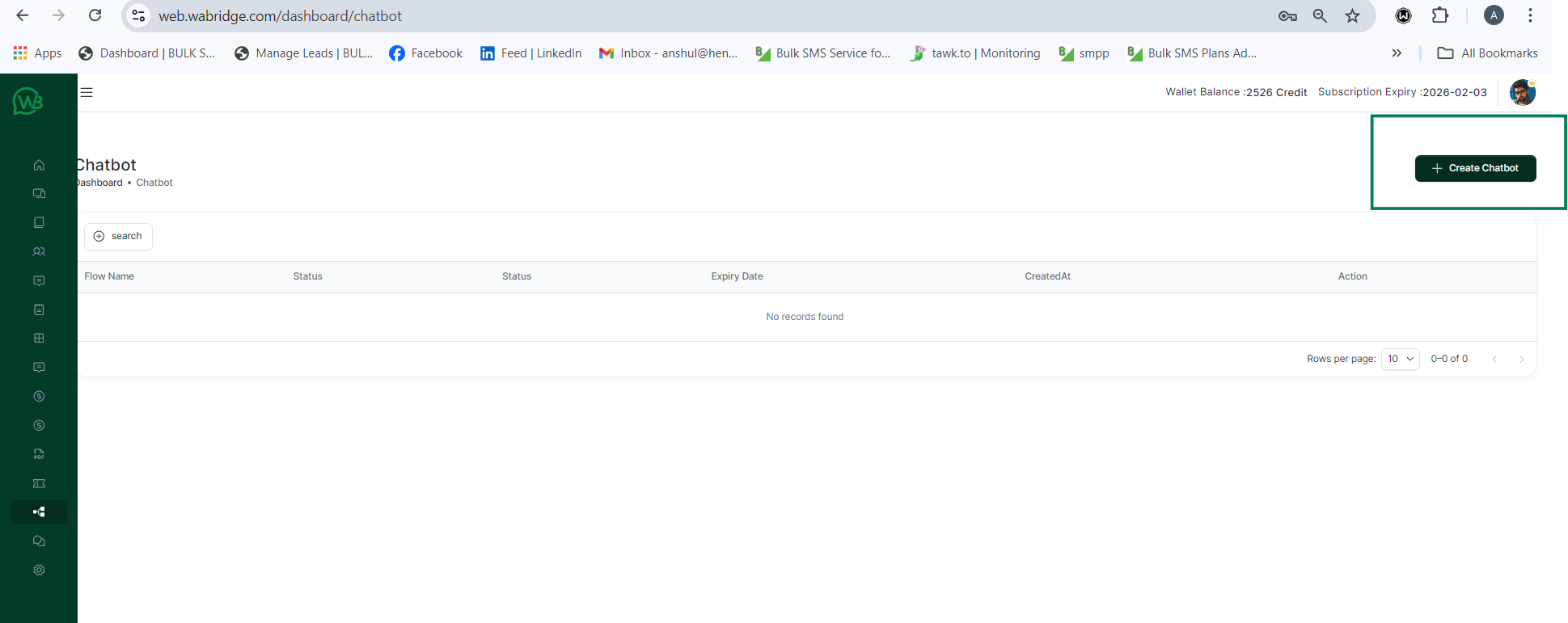Open the settings gear icon in sidebar

tap(39, 570)
